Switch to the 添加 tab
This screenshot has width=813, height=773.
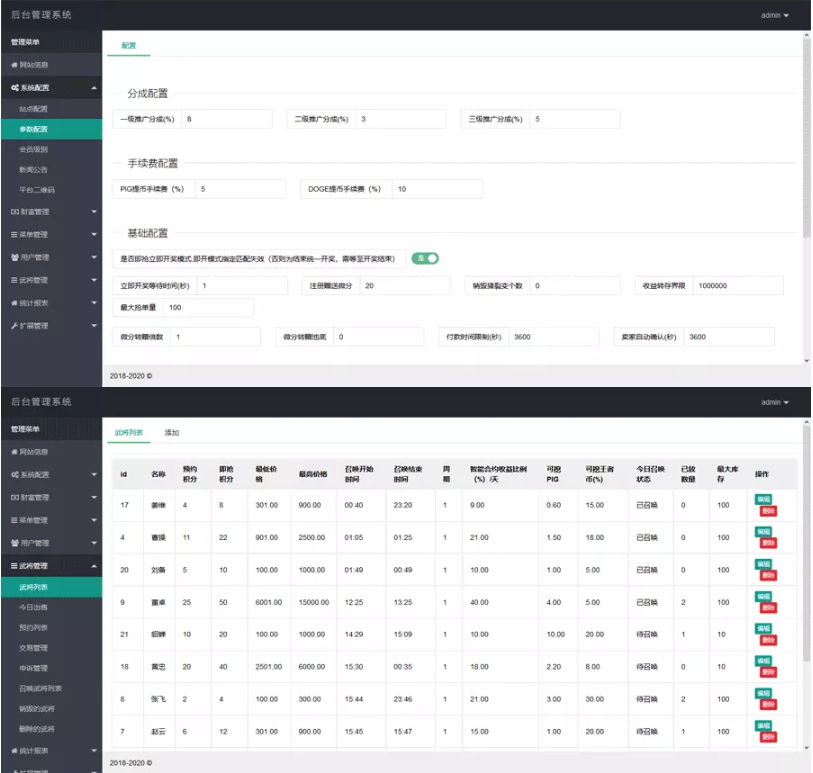[x=172, y=433]
